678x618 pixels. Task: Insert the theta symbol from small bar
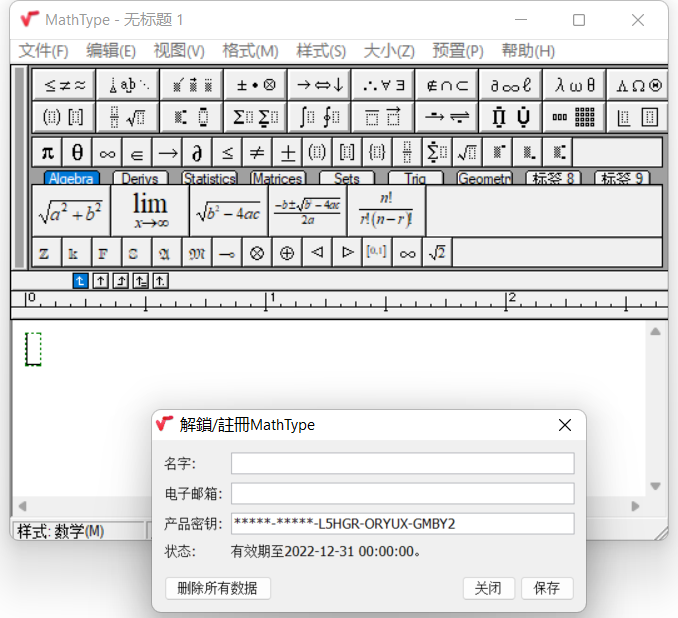click(x=77, y=152)
